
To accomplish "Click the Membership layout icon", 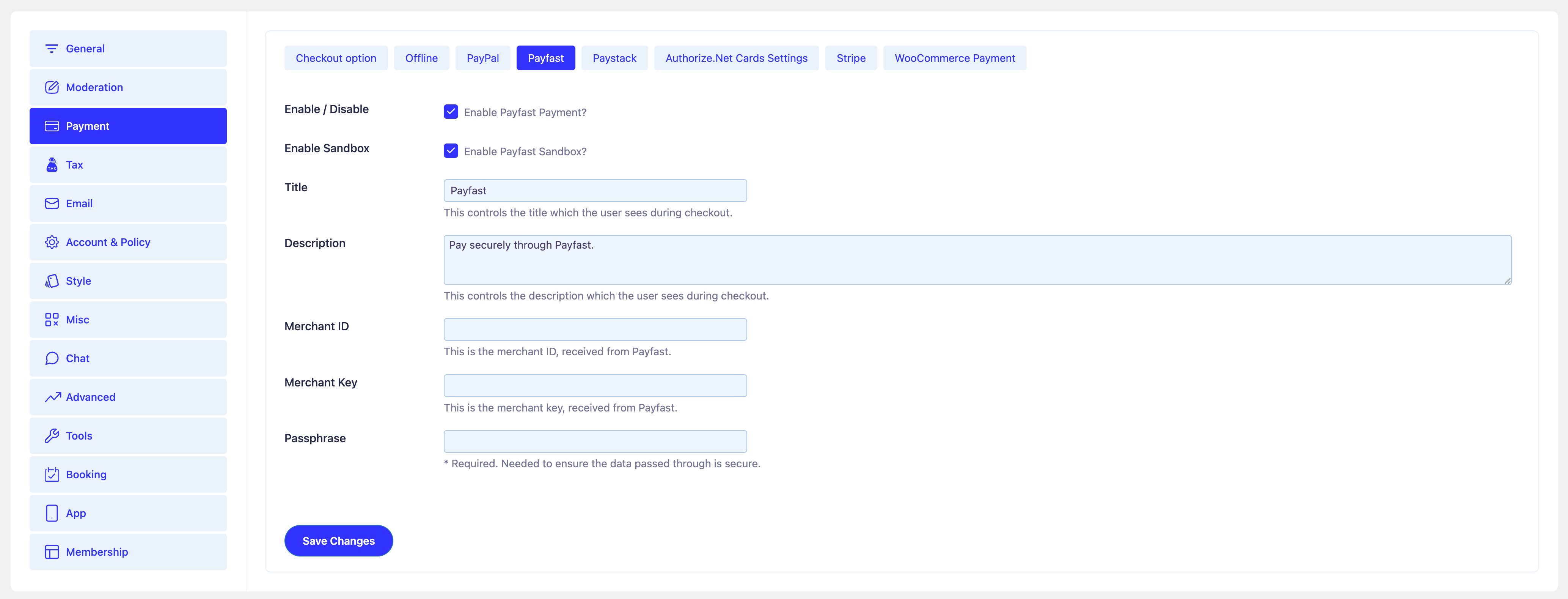I will tap(52, 552).
